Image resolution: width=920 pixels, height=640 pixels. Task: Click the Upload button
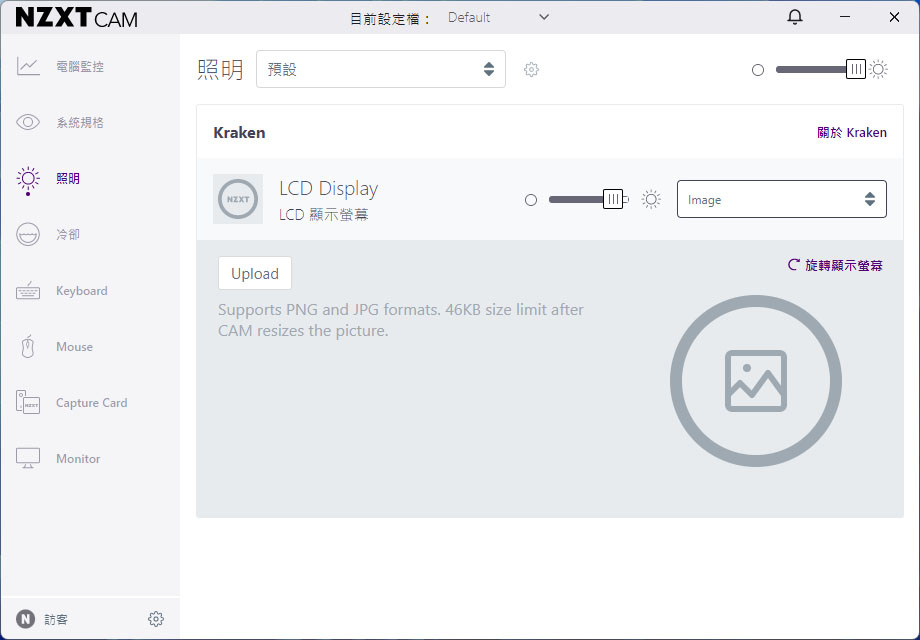(x=255, y=273)
